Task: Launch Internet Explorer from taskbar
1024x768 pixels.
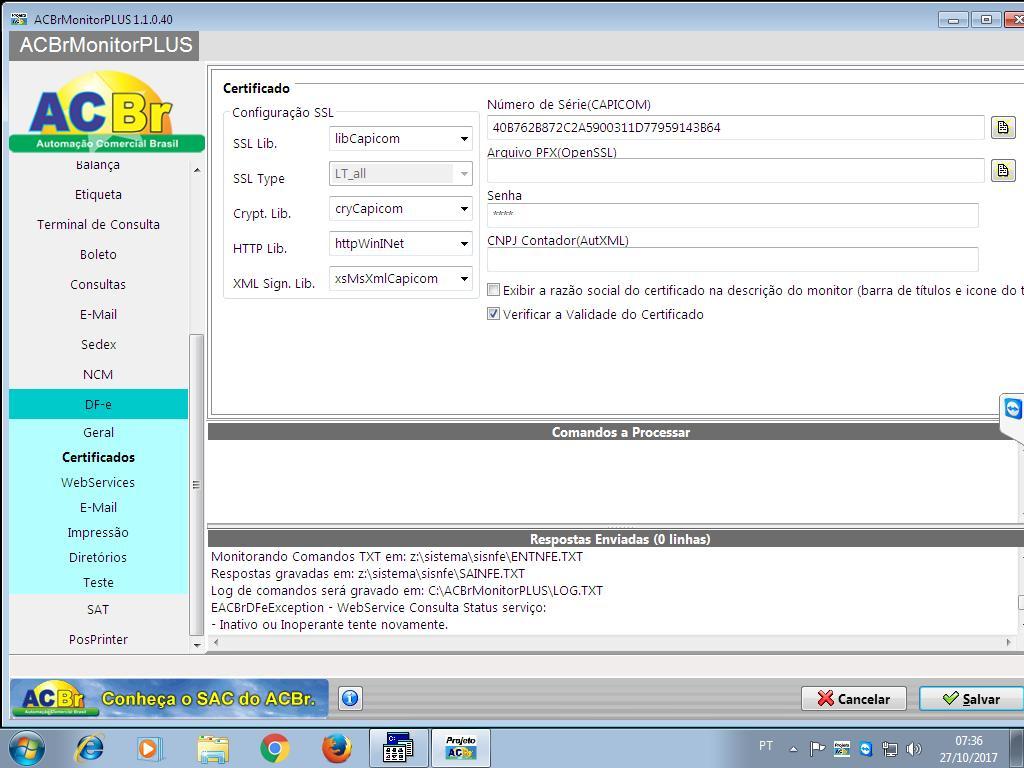Action: click(89, 749)
